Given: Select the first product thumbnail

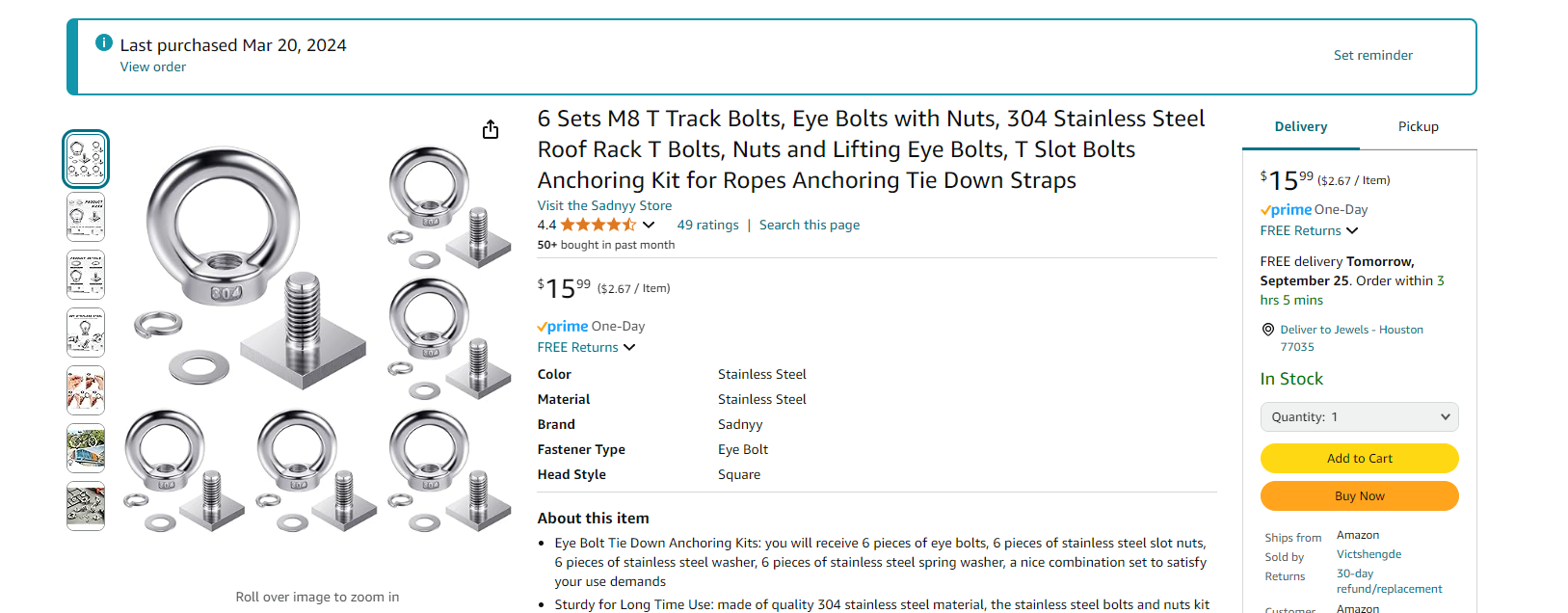Looking at the screenshot, I should click(86, 159).
